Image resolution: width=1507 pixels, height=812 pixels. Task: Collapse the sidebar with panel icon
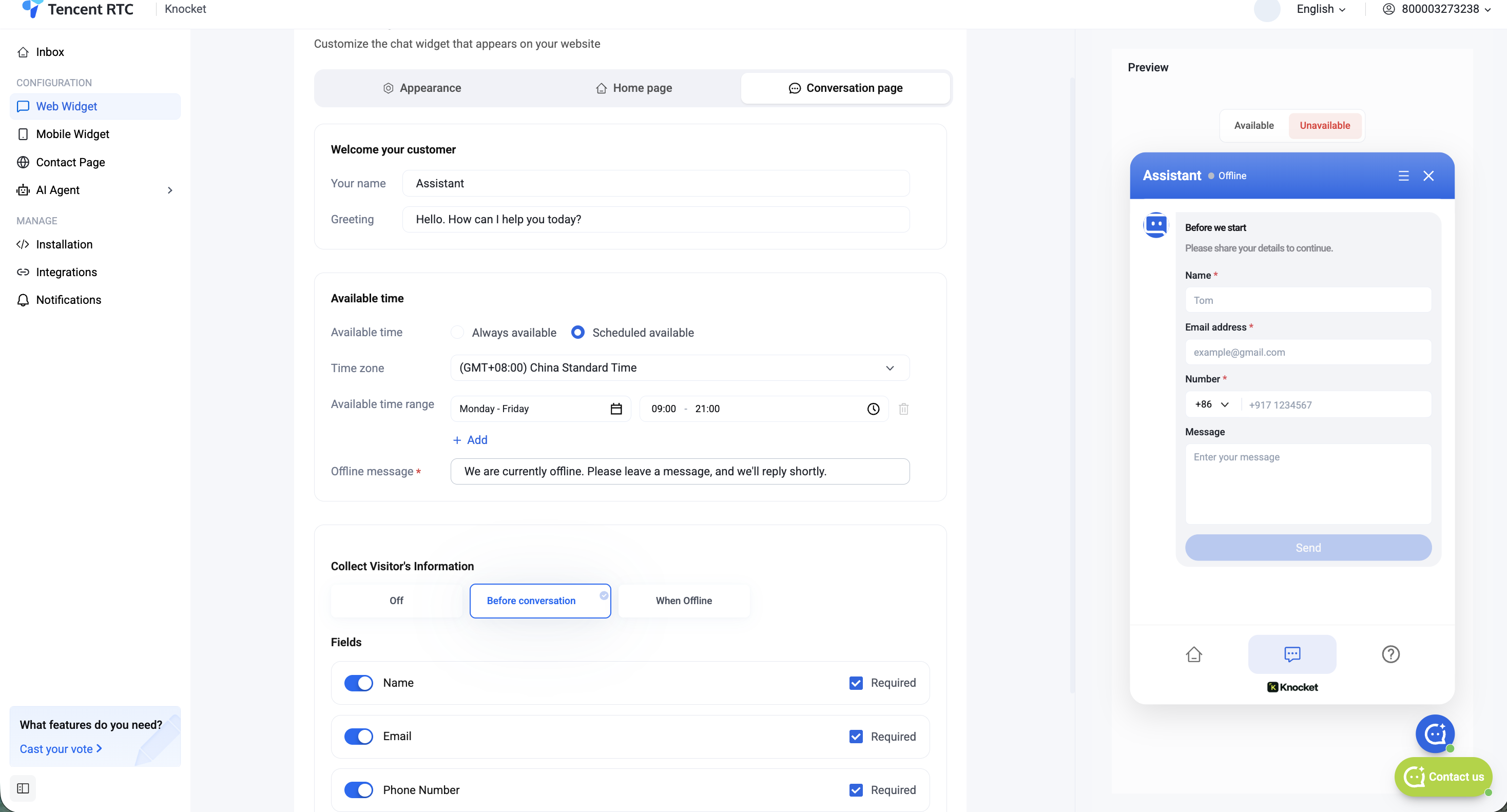click(x=23, y=788)
